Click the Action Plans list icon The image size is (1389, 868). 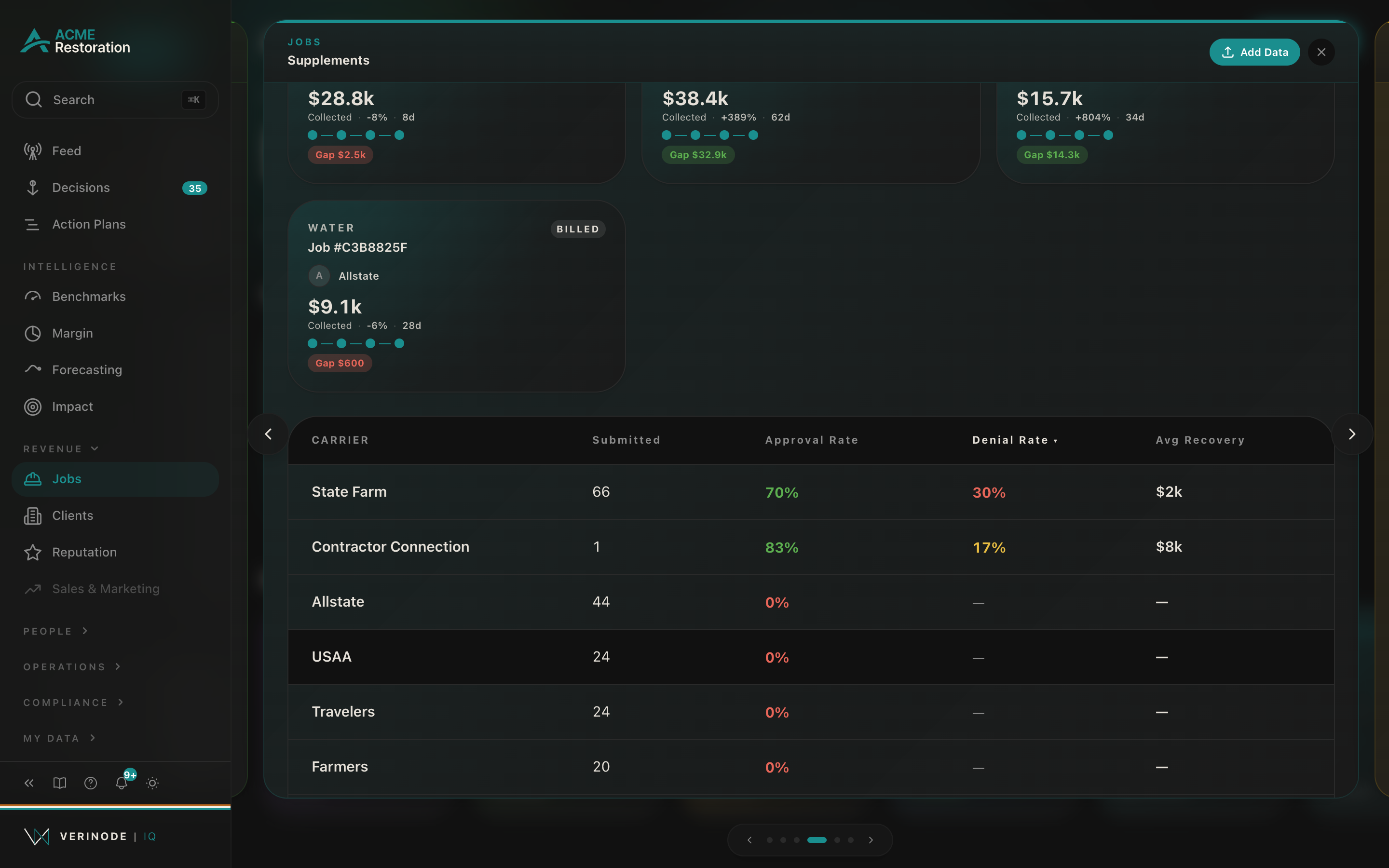(33, 224)
